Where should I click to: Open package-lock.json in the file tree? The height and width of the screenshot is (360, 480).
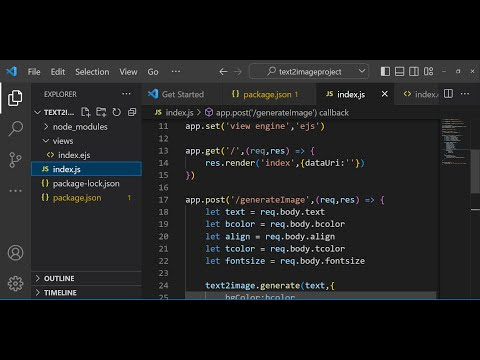tap(87, 183)
